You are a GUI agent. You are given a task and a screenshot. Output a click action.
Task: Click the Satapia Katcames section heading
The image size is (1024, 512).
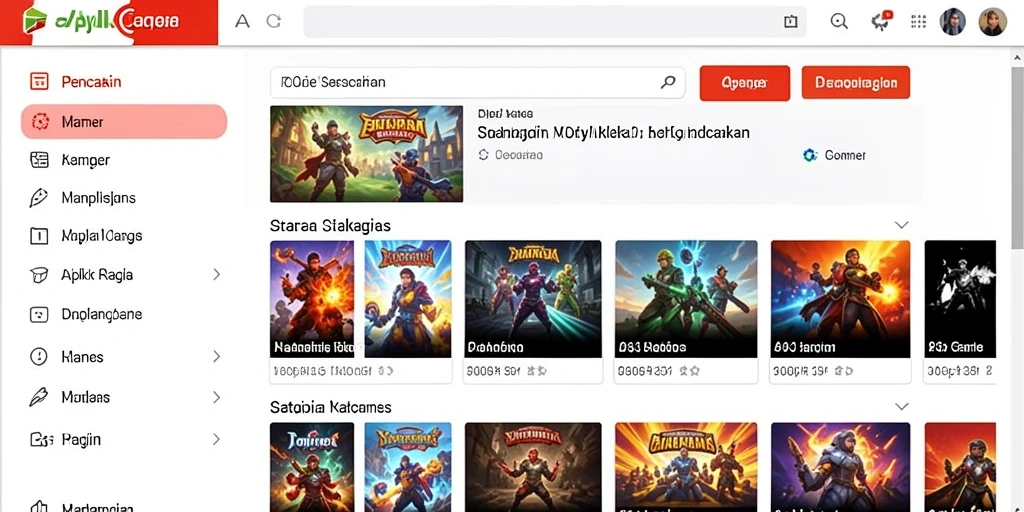(x=330, y=407)
